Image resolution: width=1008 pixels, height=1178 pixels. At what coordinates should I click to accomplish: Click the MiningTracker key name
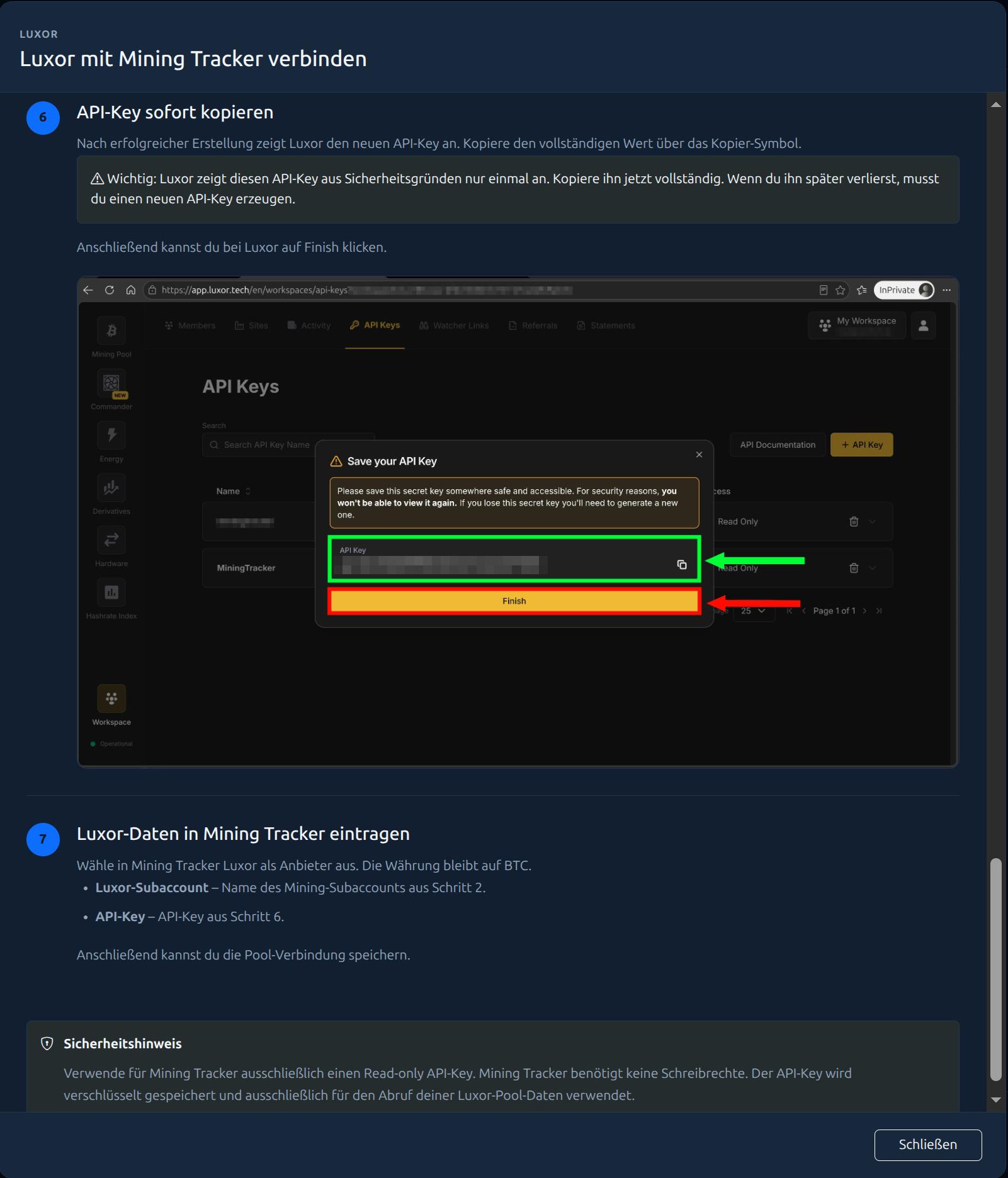click(246, 568)
